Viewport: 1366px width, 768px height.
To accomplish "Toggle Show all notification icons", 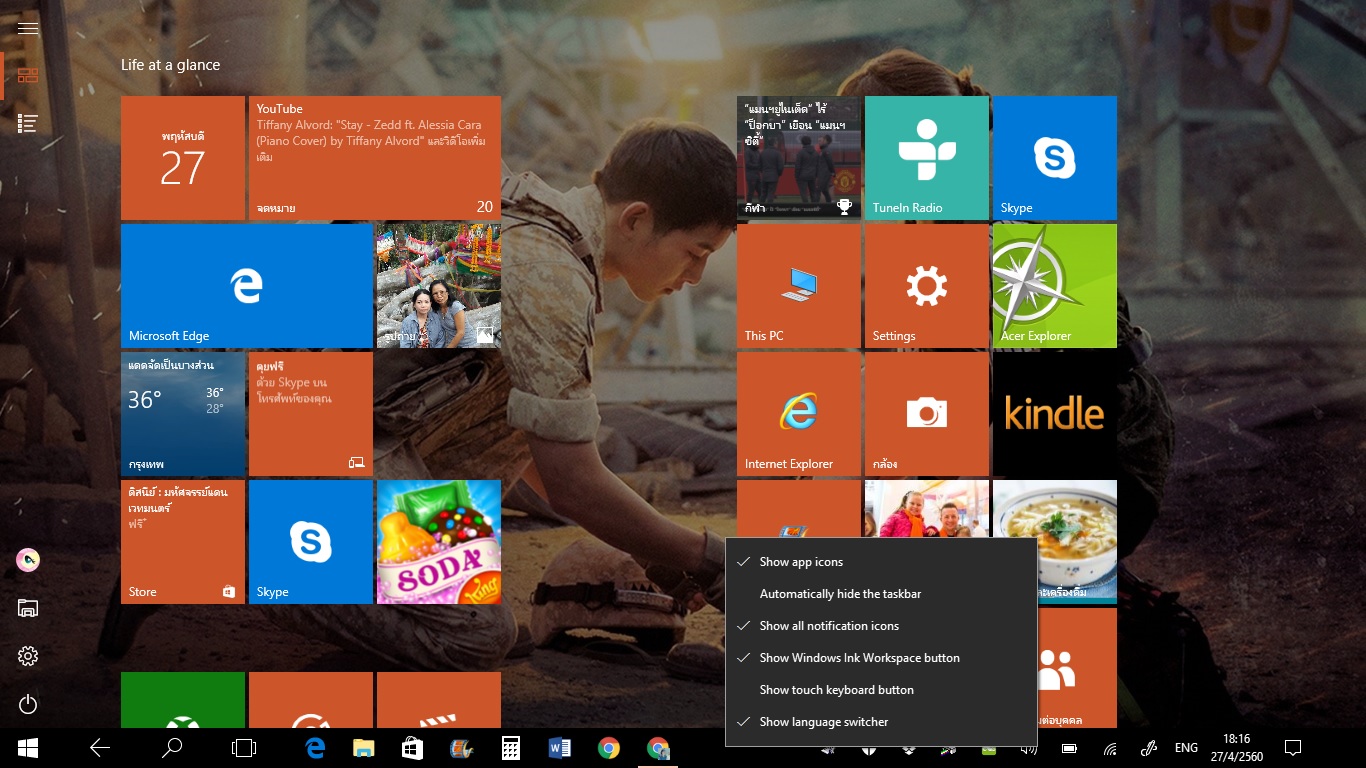I will point(881,626).
